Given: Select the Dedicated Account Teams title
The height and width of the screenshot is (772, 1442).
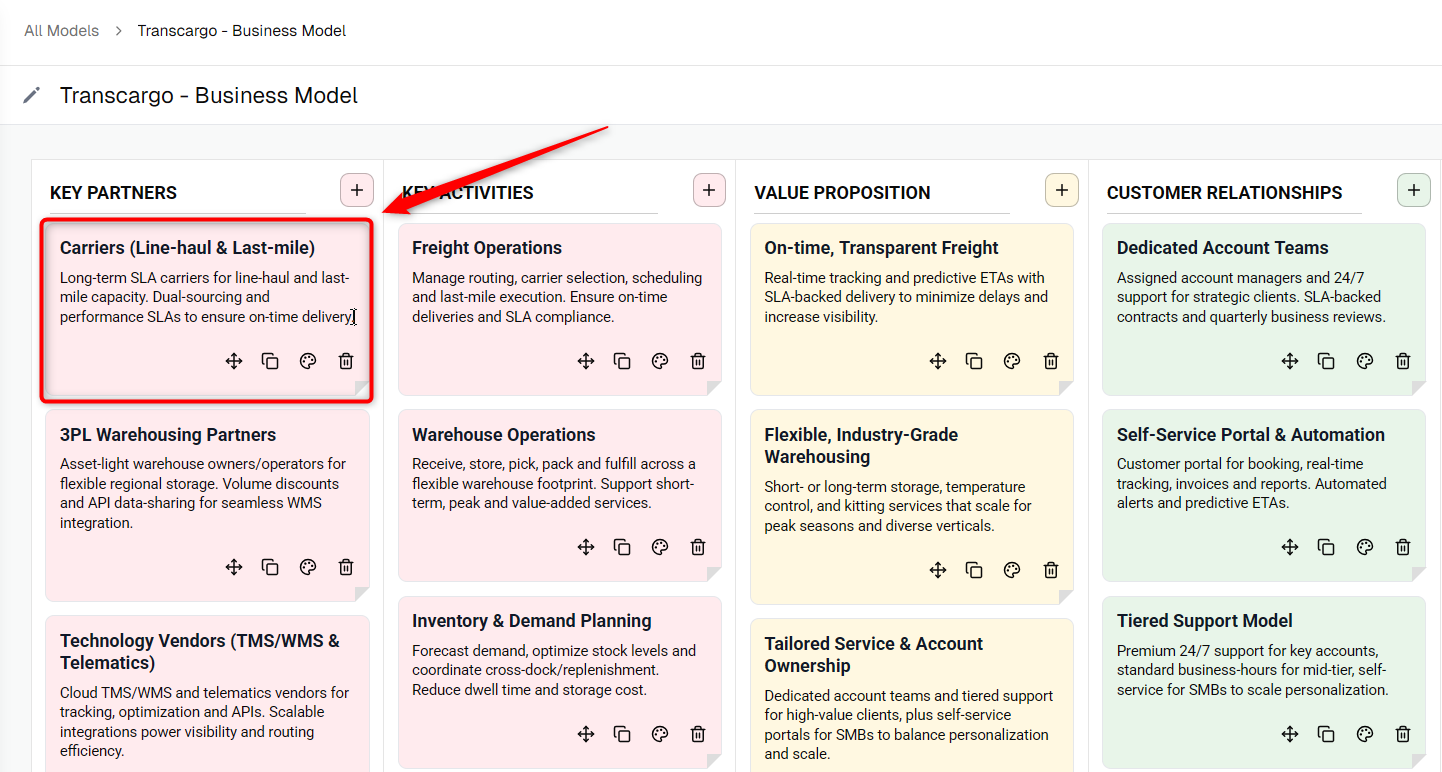Looking at the screenshot, I should pos(1223,248).
